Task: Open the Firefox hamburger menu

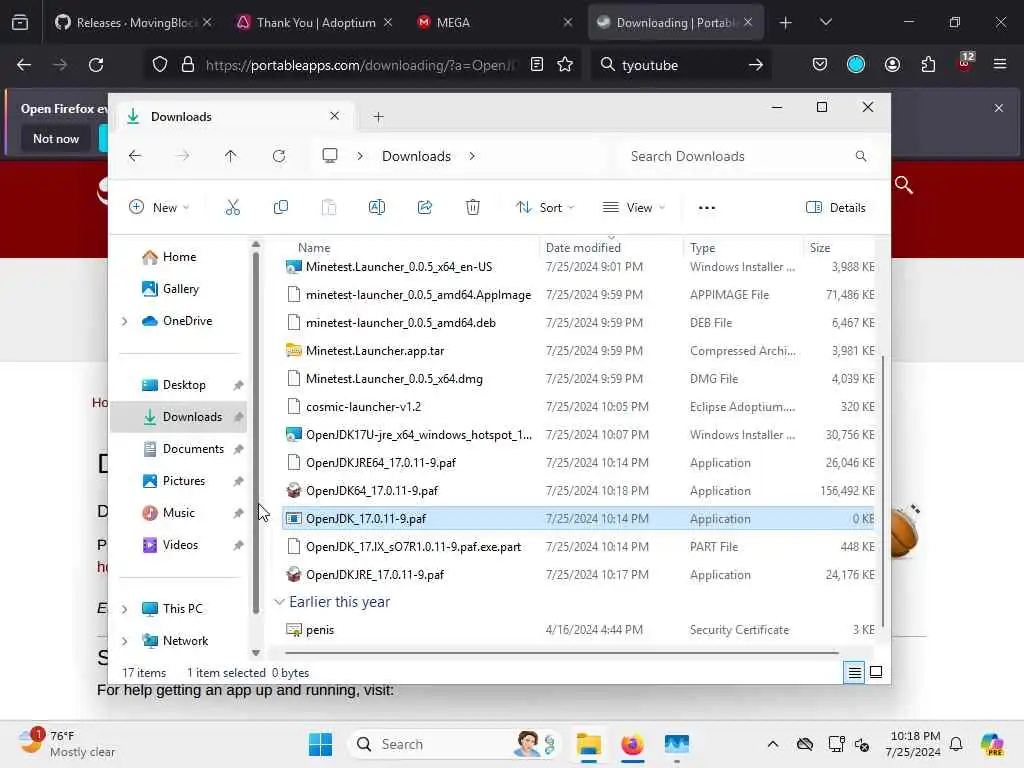Action: click(x=1000, y=65)
